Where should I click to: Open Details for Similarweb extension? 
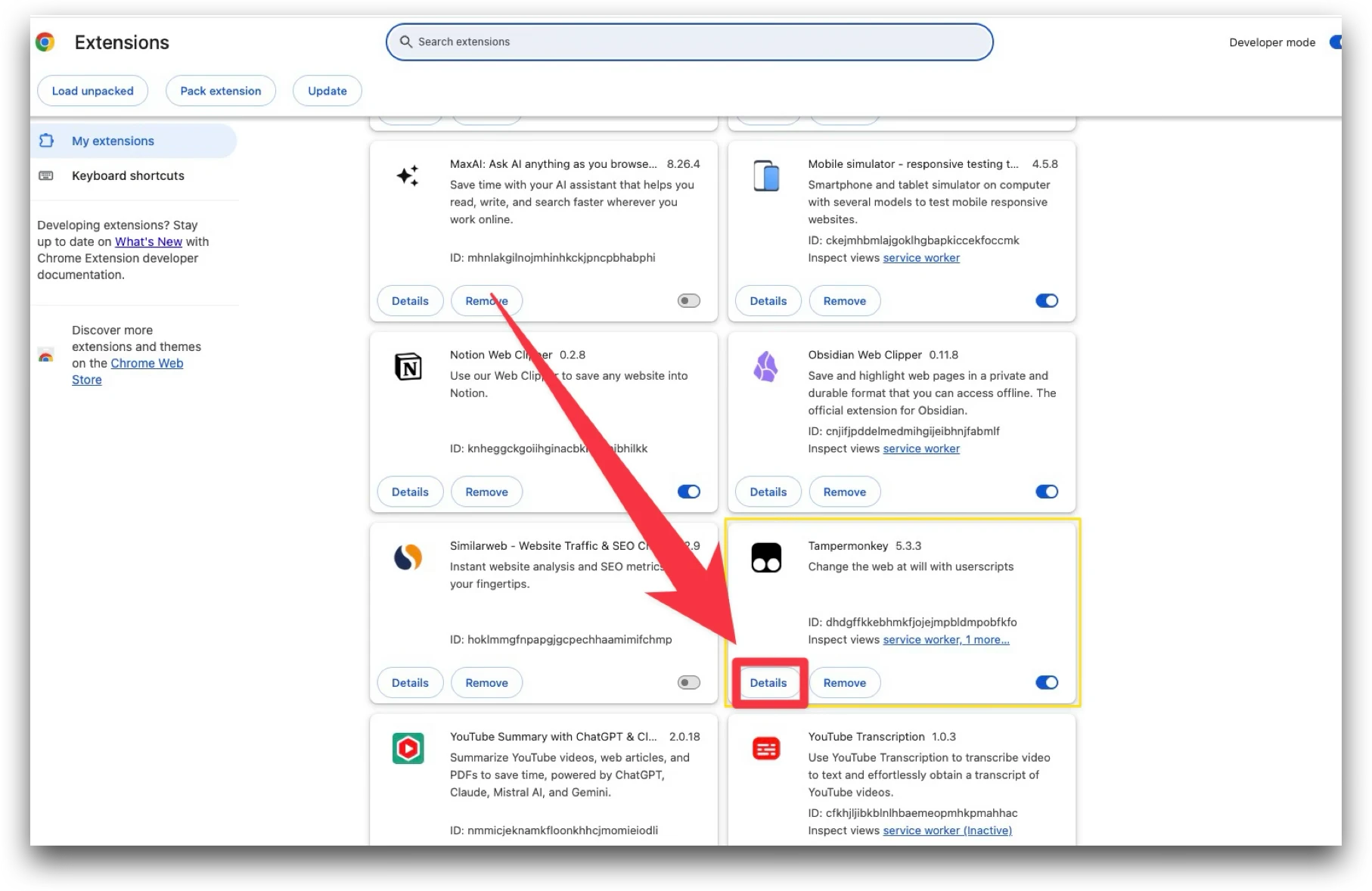coord(410,683)
